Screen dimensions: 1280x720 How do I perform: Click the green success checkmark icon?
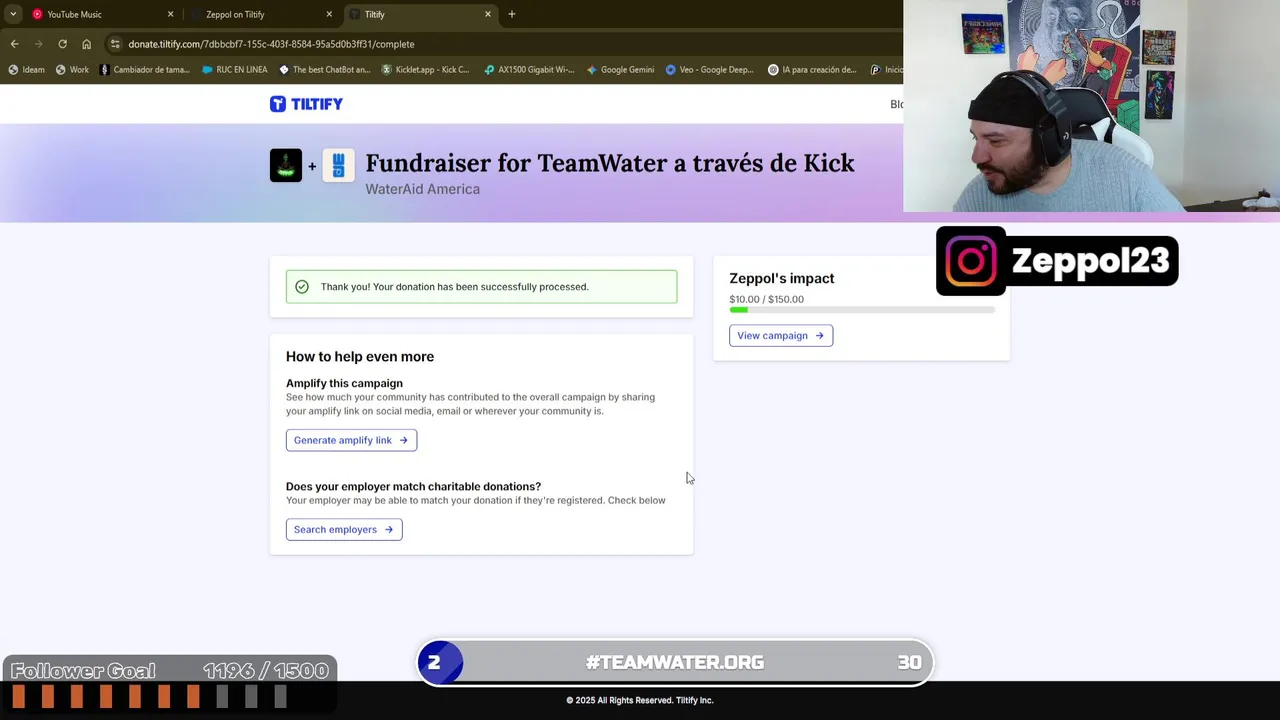tap(302, 287)
